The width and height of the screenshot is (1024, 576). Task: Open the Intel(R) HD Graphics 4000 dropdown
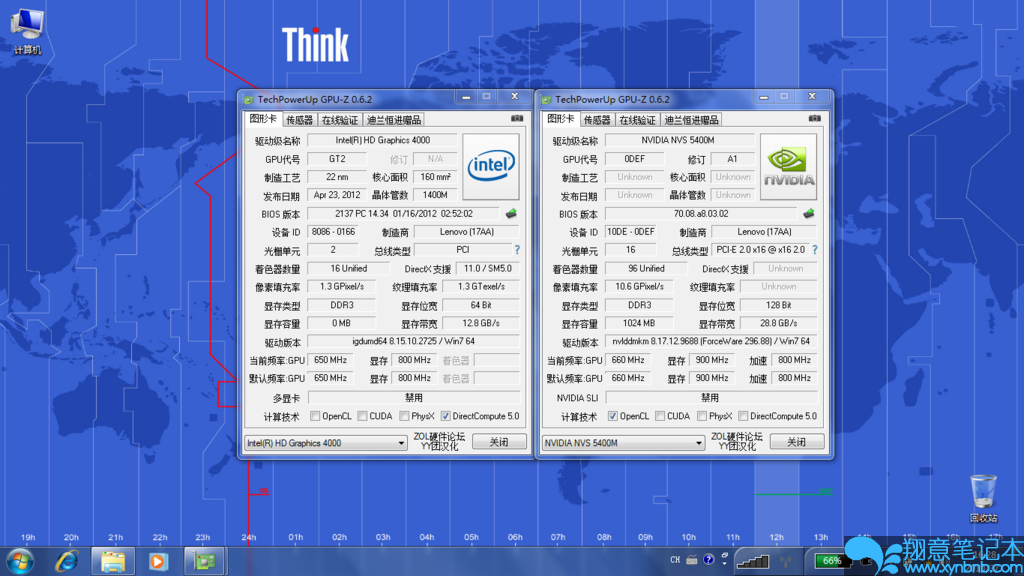pos(325,443)
